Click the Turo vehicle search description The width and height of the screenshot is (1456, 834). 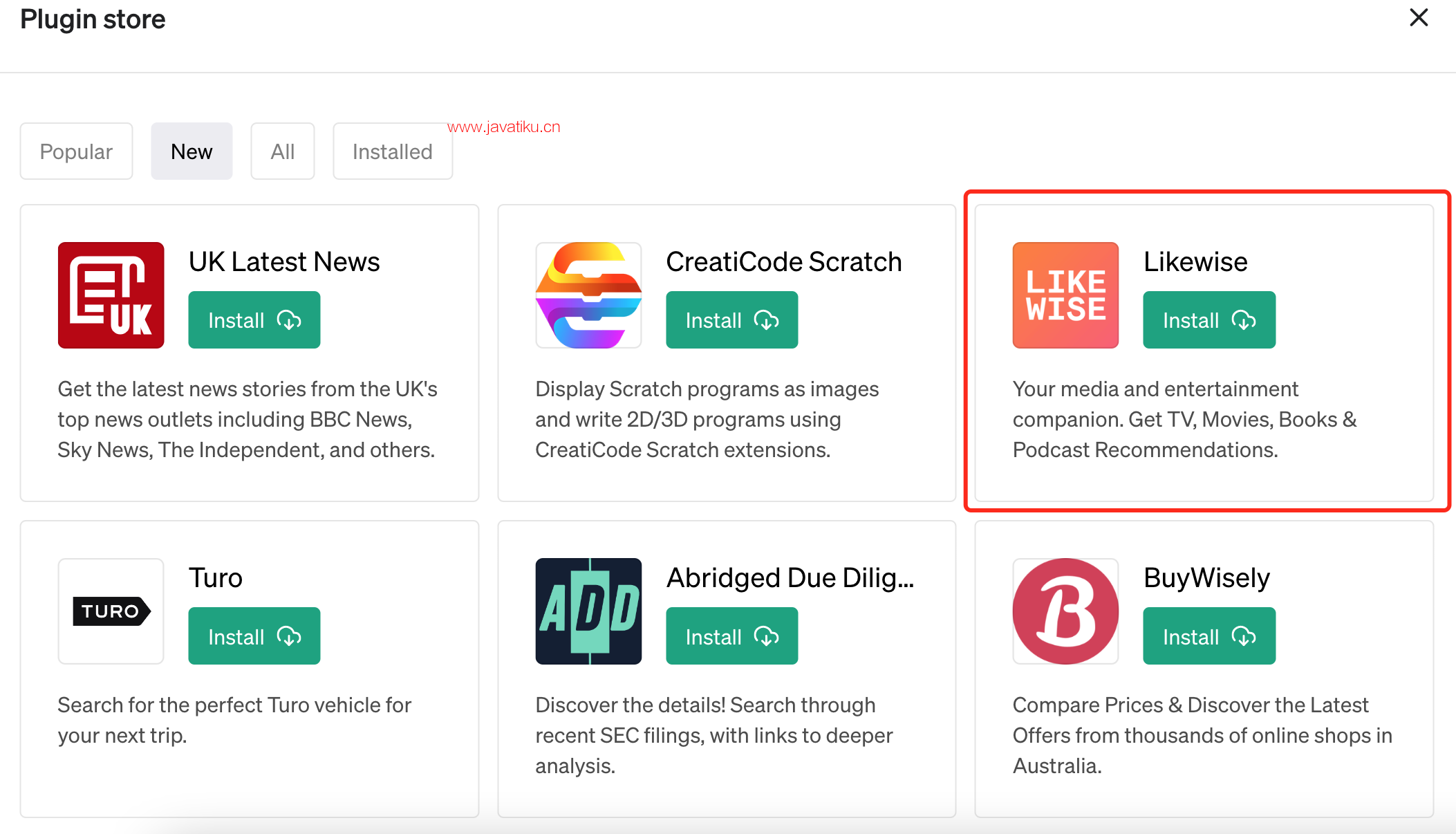[x=234, y=721]
